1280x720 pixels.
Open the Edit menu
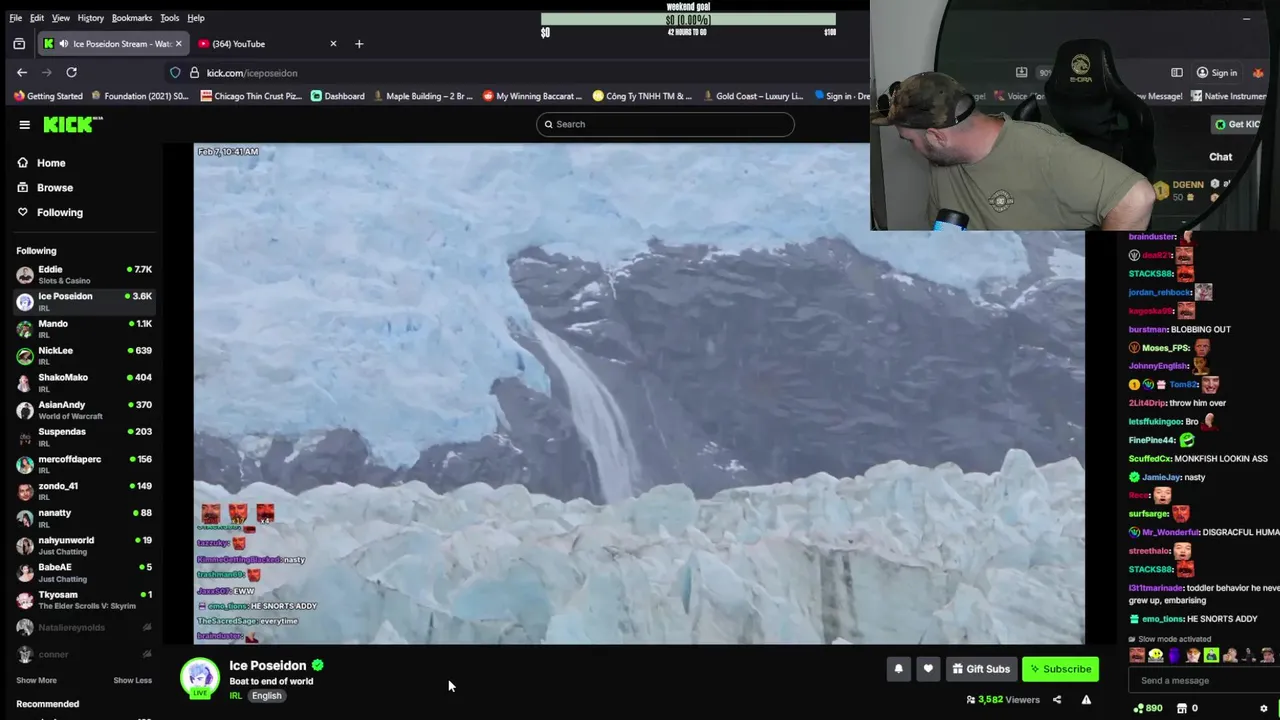tap(37, 18)
